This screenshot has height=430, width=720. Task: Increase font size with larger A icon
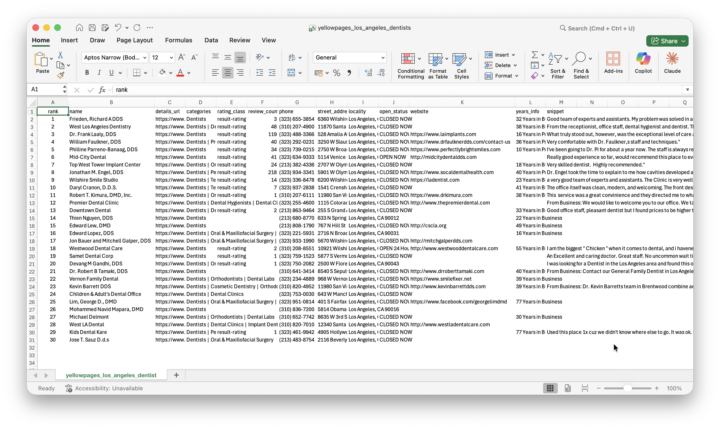click(x=182, y=57)
